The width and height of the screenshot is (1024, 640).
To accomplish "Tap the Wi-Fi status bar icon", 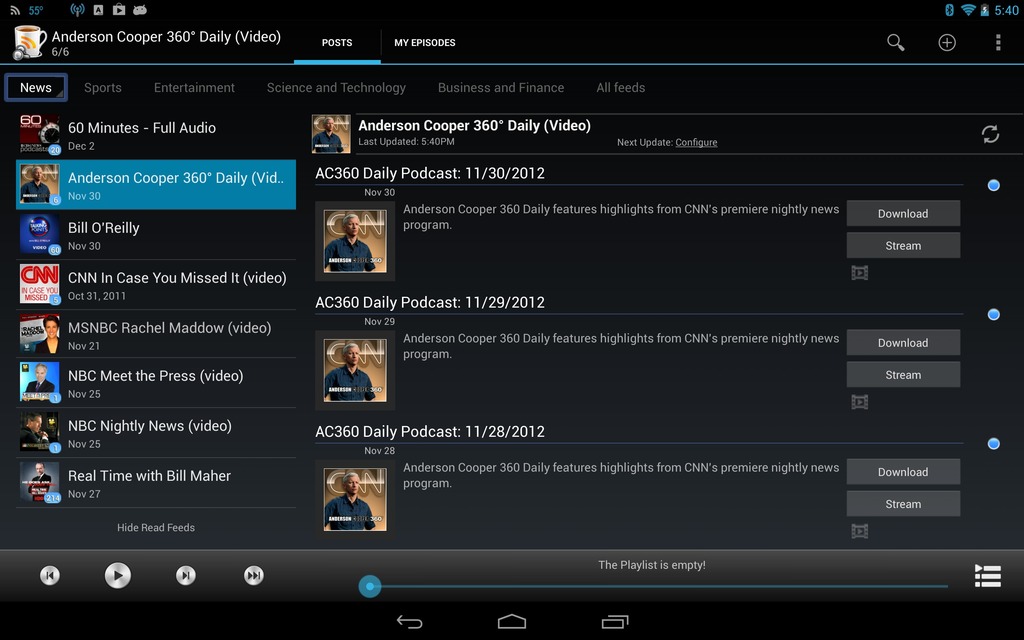I will pos(968,10).
